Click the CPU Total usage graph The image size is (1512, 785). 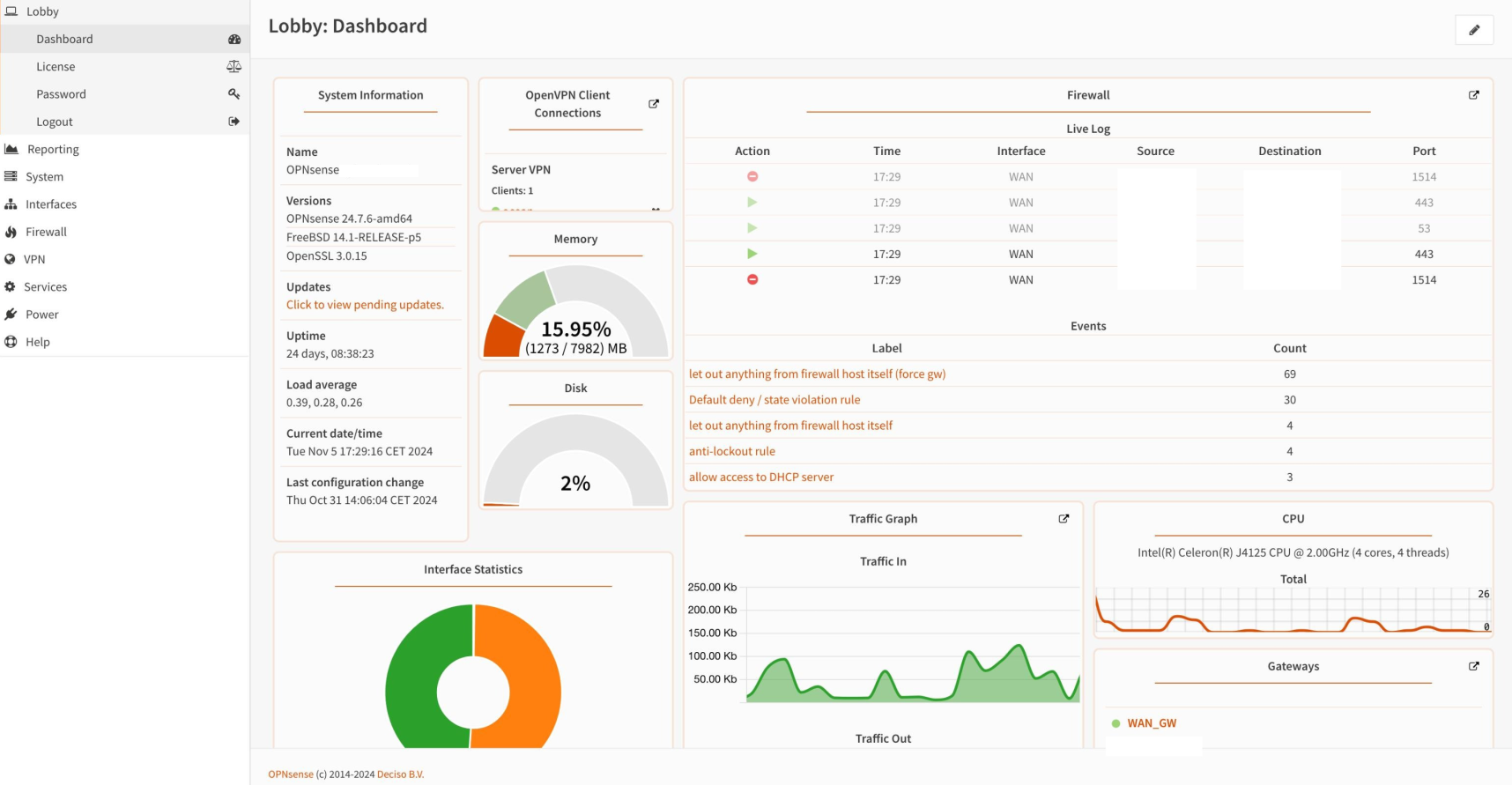tap(1293, 611)
